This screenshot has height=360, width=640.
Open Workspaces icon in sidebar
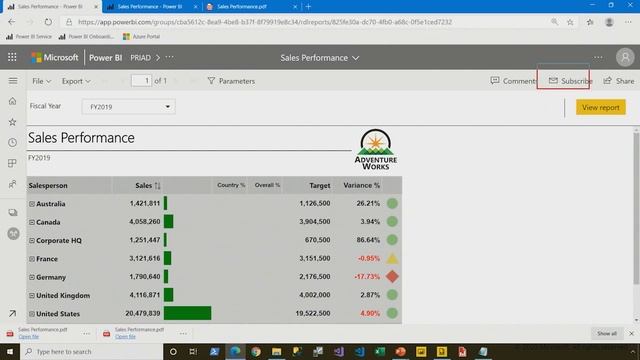click(13, 212)
